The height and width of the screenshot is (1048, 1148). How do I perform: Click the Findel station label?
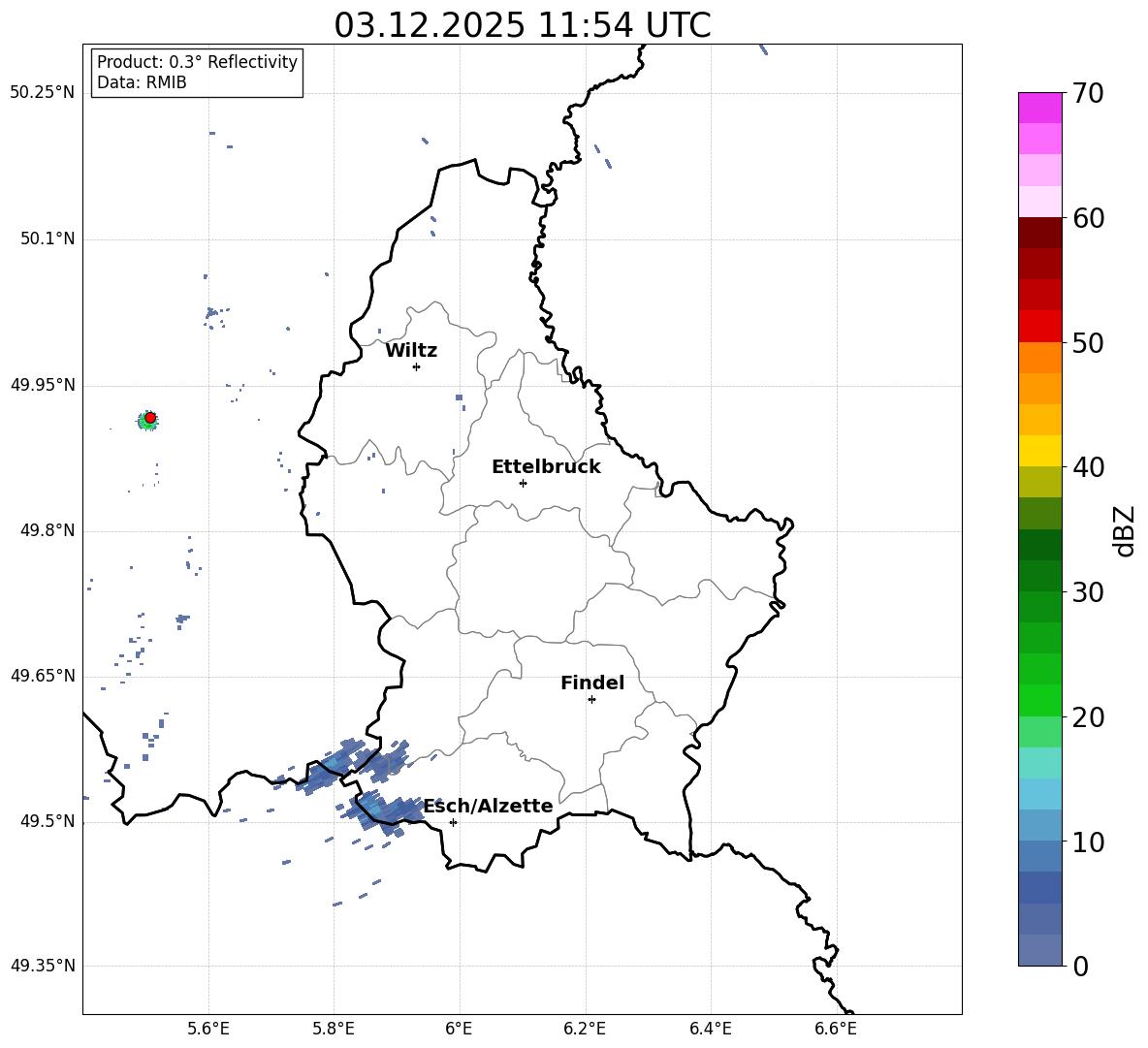[x=592, y=683]
